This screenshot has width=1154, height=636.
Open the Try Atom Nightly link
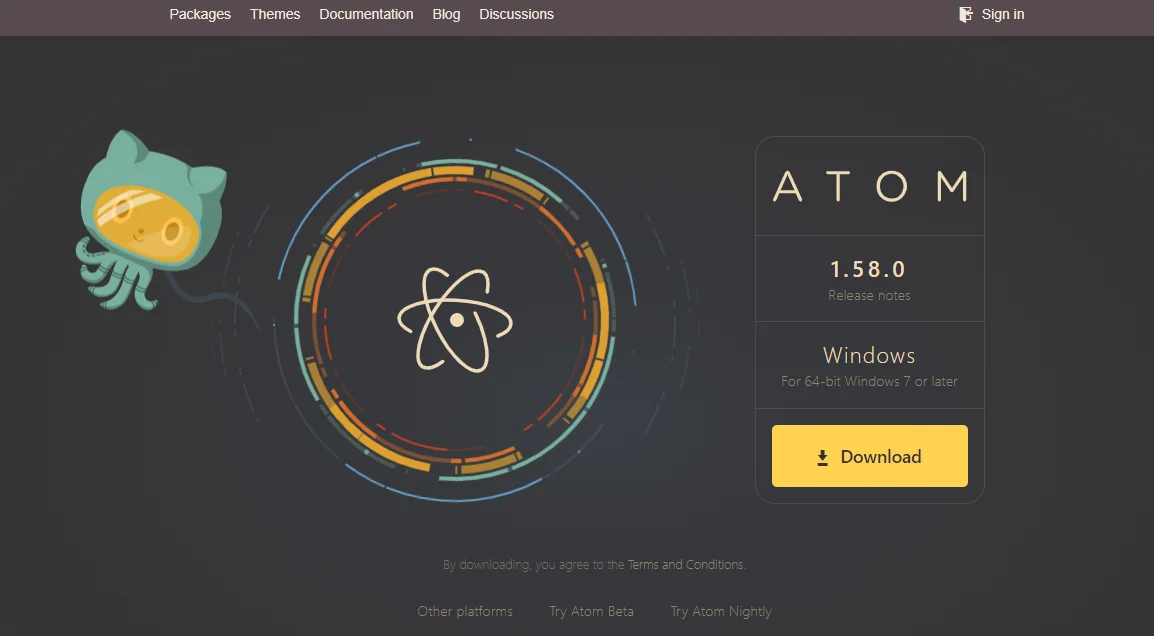(721, 611)
